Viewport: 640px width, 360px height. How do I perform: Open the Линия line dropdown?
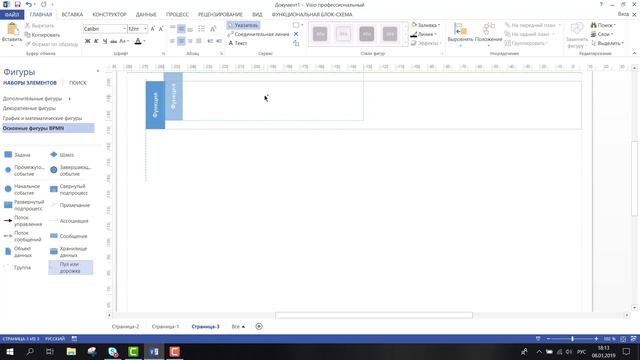[424, 34]
